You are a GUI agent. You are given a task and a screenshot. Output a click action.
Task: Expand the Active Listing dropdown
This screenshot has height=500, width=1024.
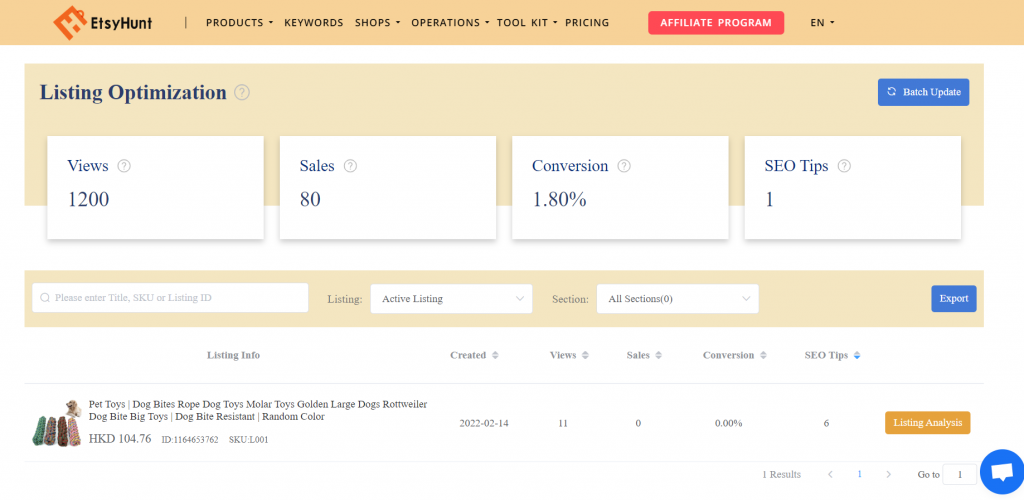(451, 298)
